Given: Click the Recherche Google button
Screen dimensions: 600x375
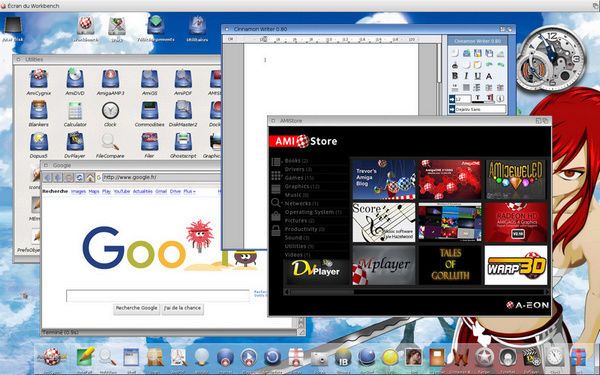Looking at the screenshot, I should tap(137, 308).
